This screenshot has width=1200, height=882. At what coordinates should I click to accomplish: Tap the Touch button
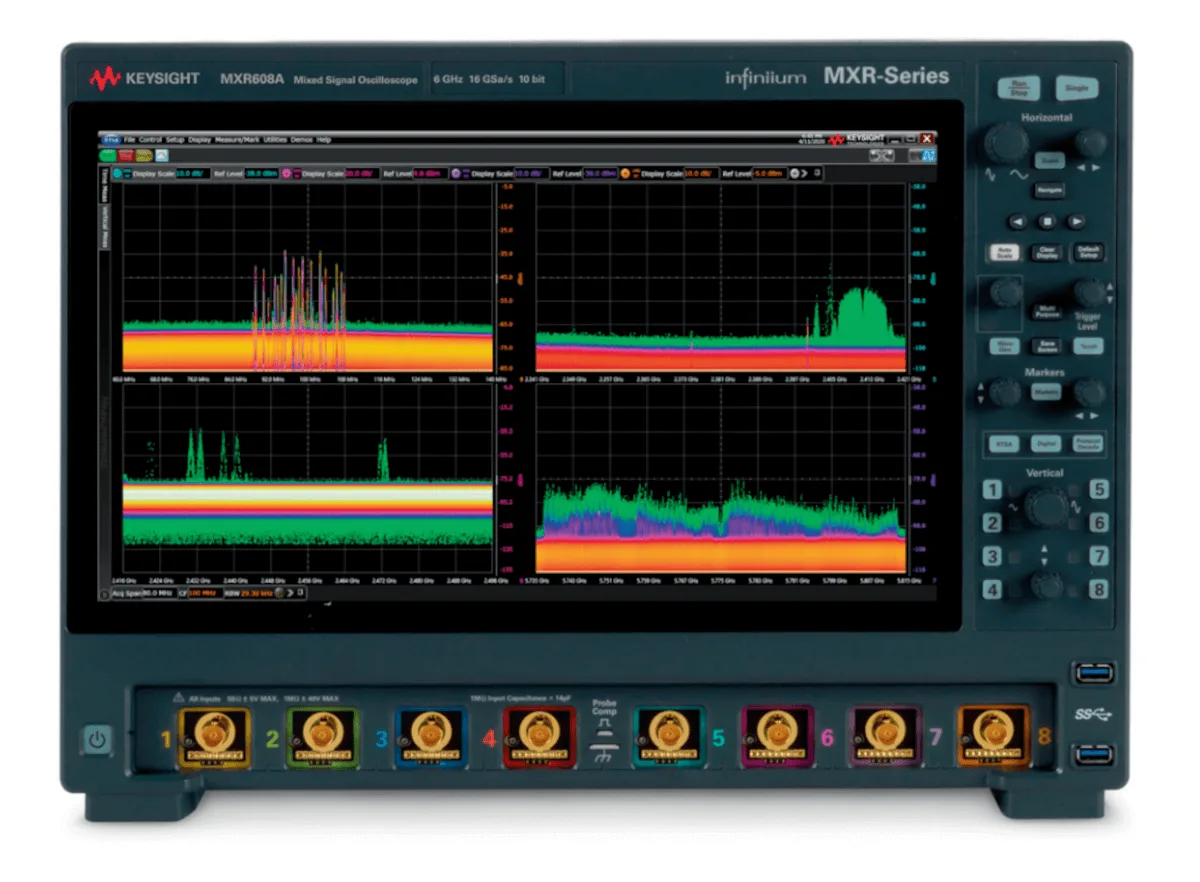1089,346
